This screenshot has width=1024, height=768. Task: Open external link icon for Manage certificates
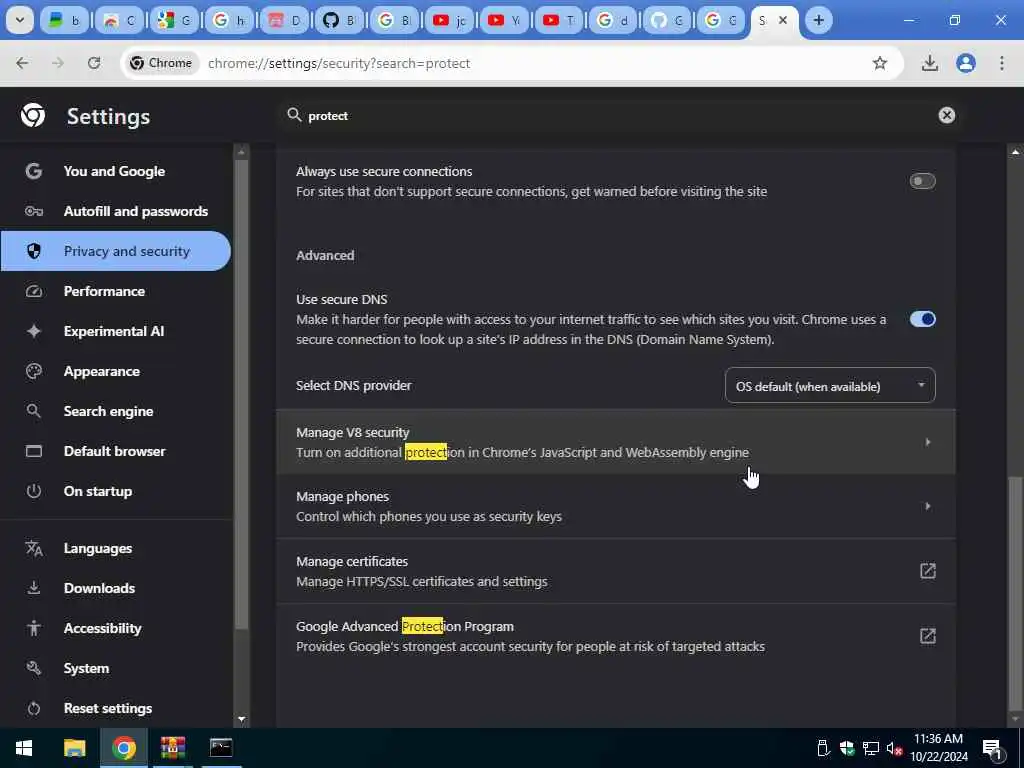point(927,571)
